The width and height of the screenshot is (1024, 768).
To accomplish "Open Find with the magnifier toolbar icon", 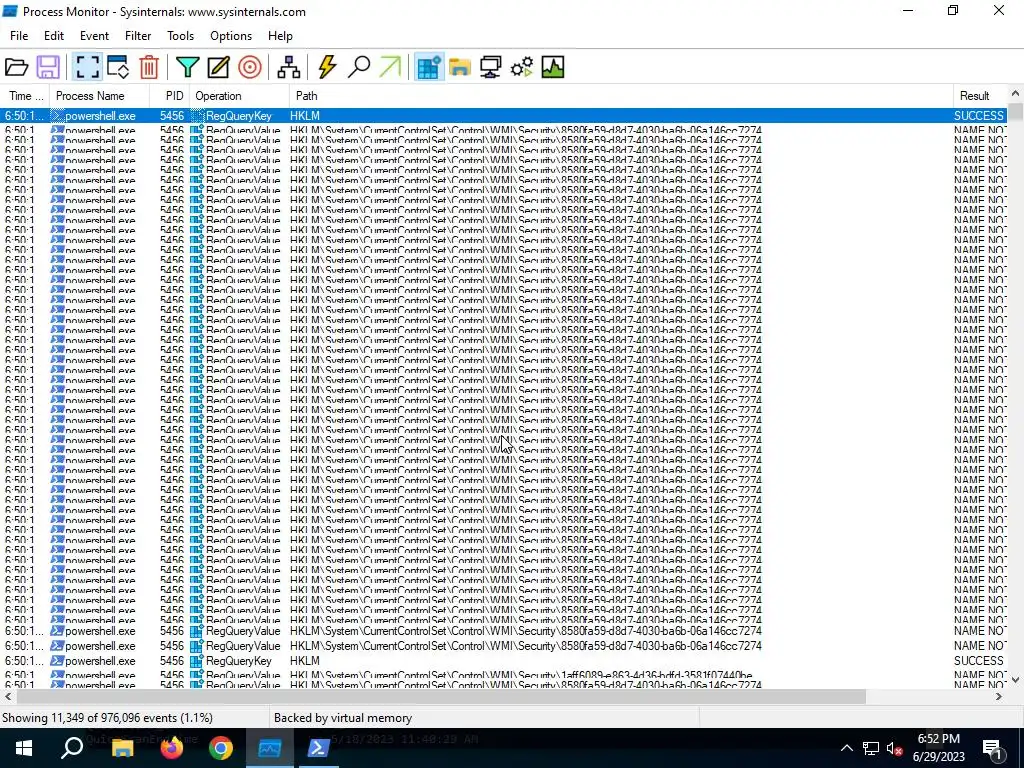I will 359,67.
